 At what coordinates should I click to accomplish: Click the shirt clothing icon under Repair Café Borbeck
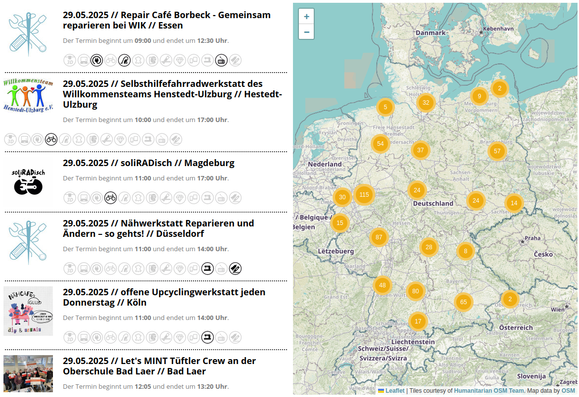tap(138, 60)
